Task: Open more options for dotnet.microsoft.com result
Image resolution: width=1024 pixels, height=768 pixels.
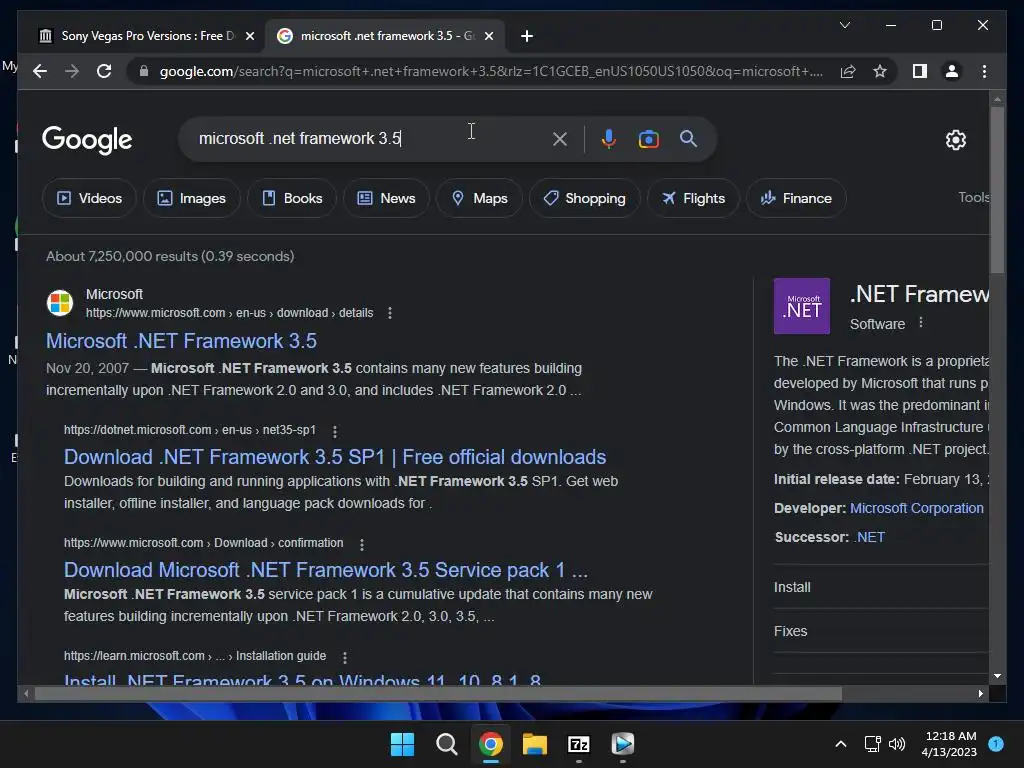Action: [x=335, y=431]
